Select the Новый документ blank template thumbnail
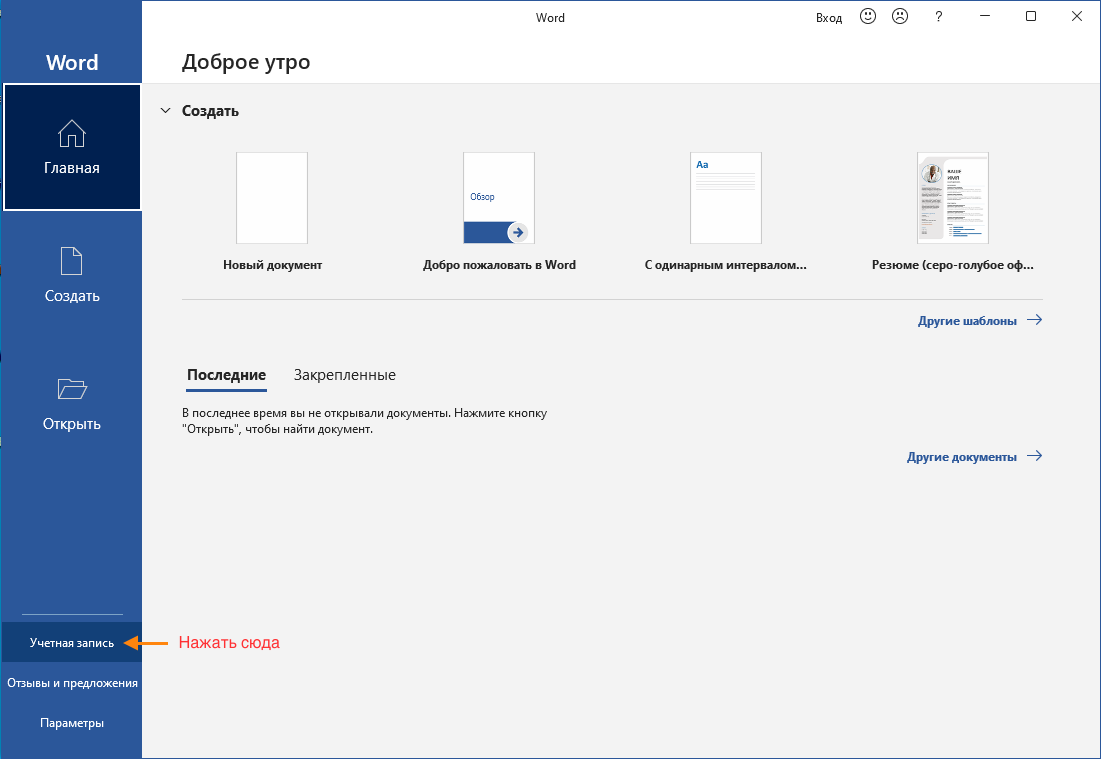The image size is (1101, 759). point(272,198)
